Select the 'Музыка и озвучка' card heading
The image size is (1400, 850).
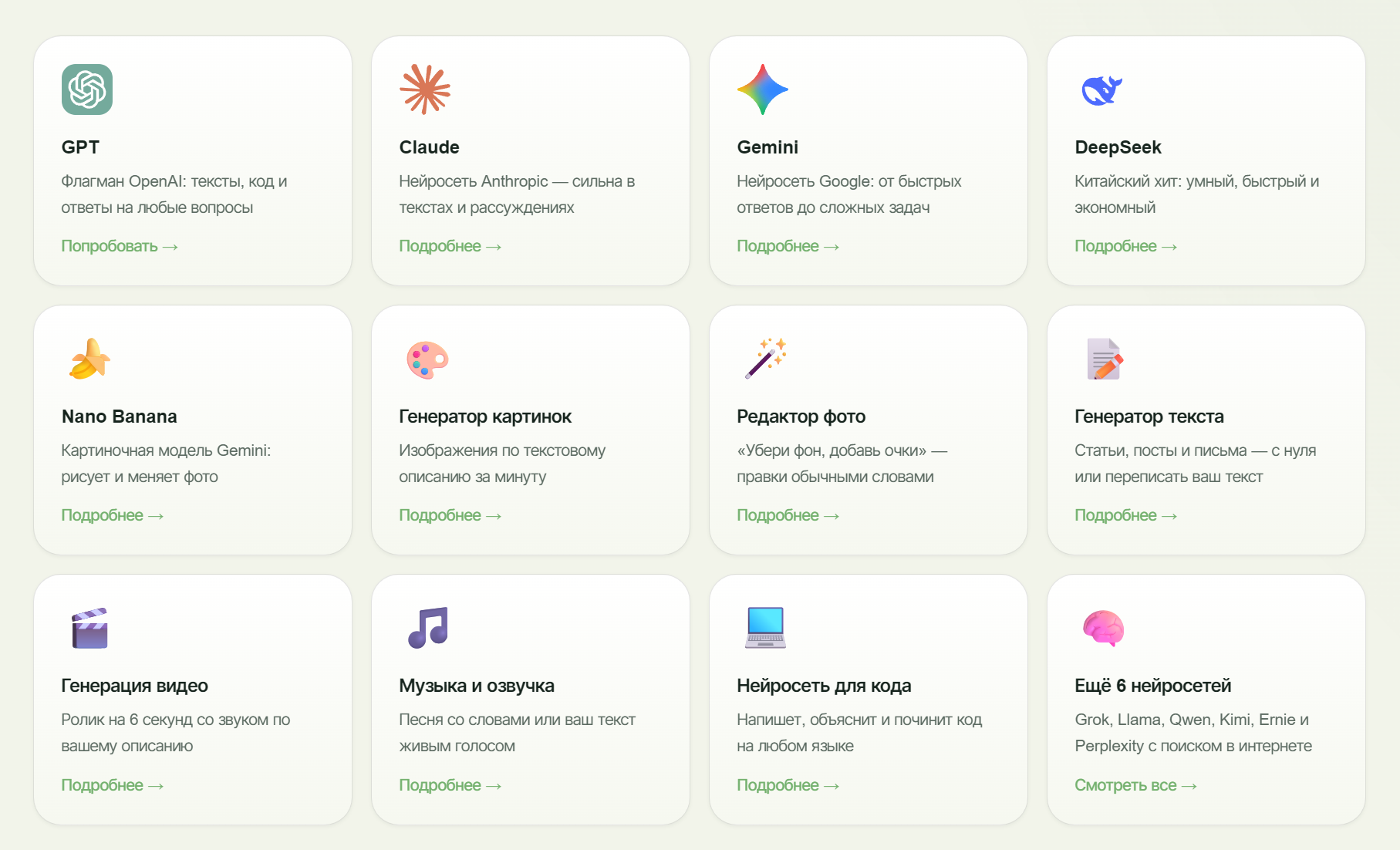[477, 686]
